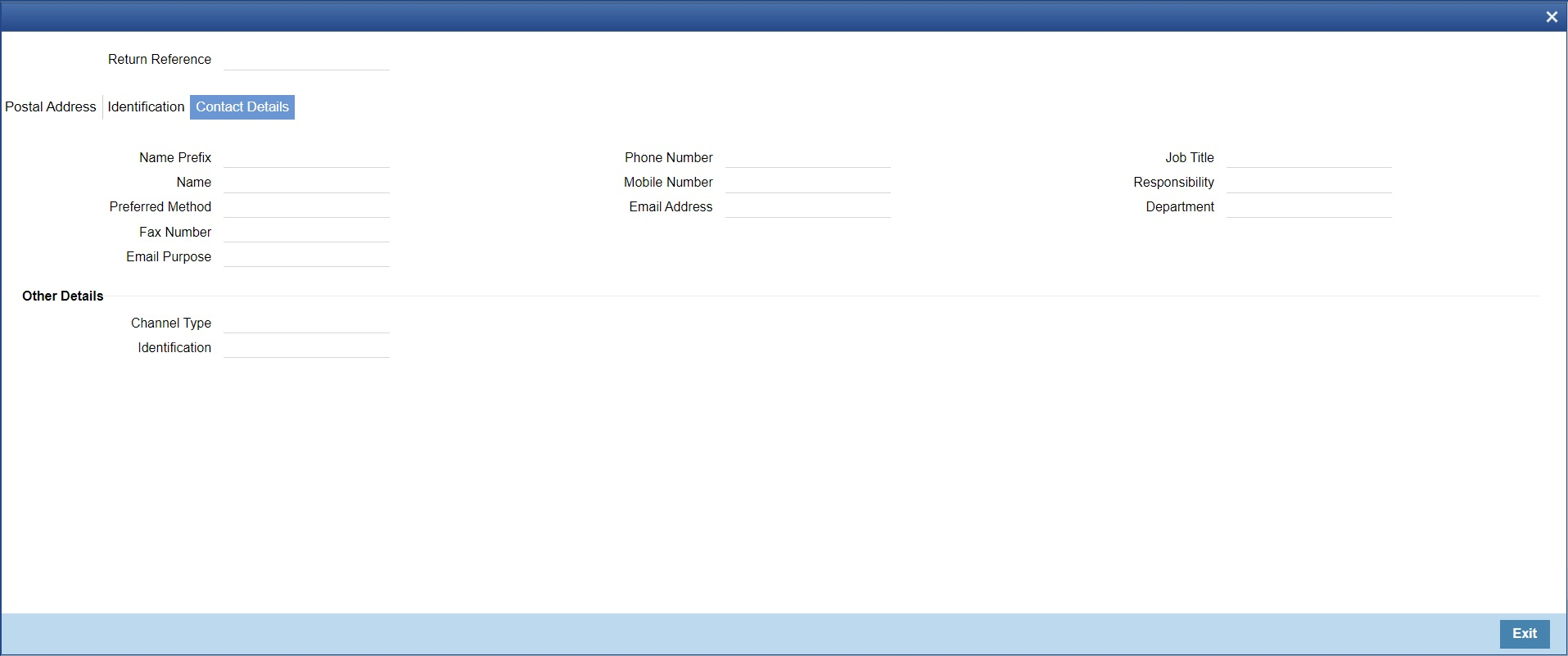Select the Email Address field
This screenshot has height=656, width=1568.
click(807, 206)
